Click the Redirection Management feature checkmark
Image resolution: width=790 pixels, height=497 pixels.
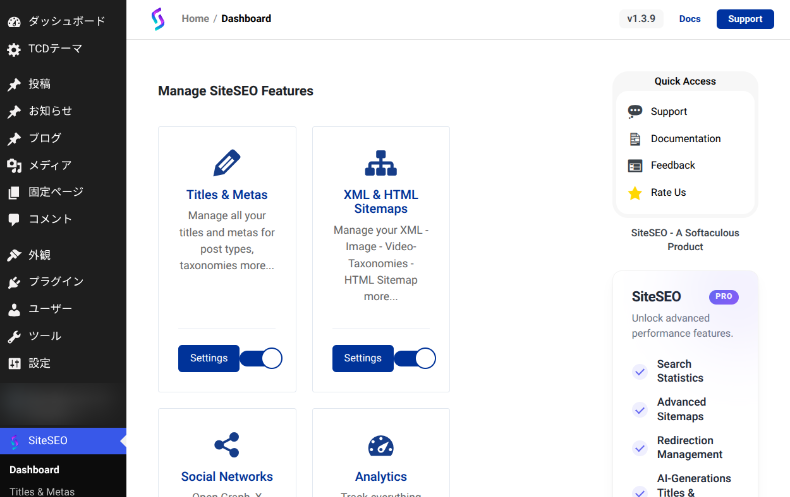point(640,448)
